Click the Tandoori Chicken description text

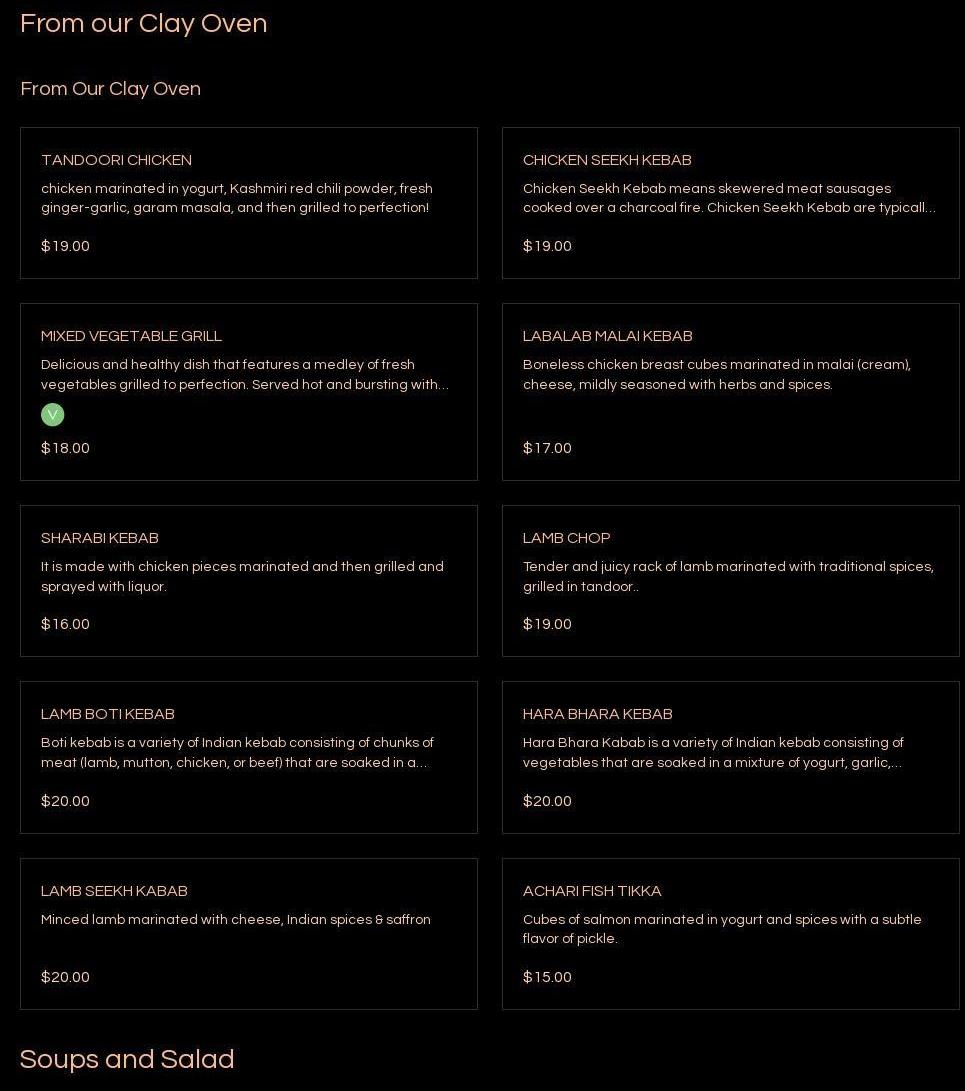[236, 198]
